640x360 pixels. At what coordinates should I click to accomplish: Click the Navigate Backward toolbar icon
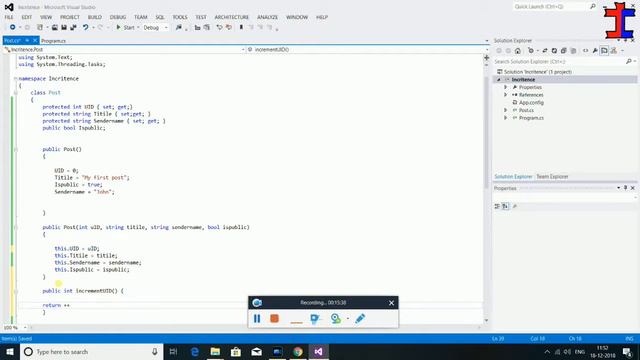point(13,27)
